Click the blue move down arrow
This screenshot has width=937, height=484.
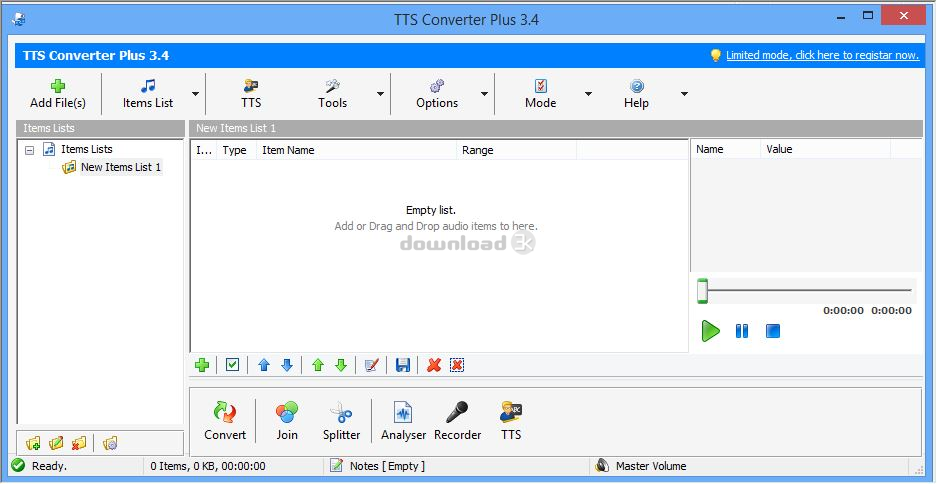coord(287,365)
